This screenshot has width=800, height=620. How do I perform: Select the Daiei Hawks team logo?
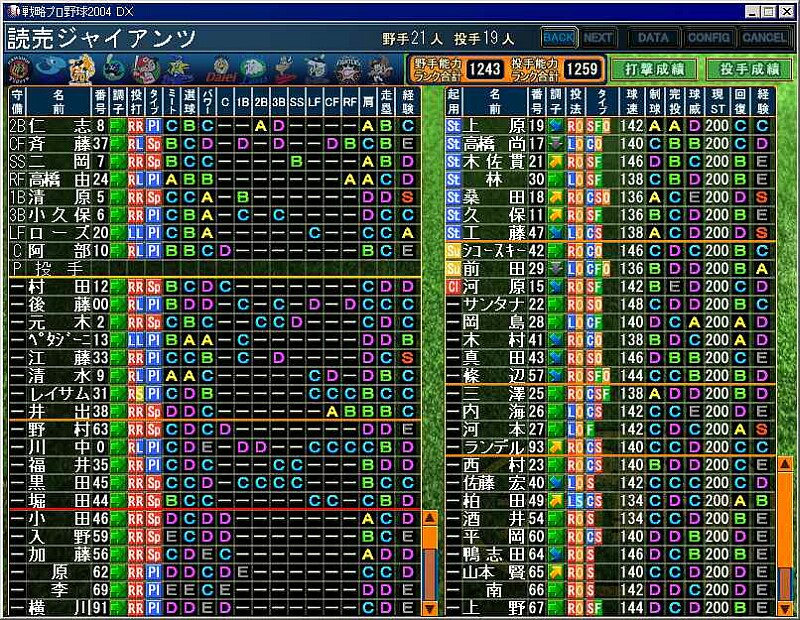coord(221,70)
